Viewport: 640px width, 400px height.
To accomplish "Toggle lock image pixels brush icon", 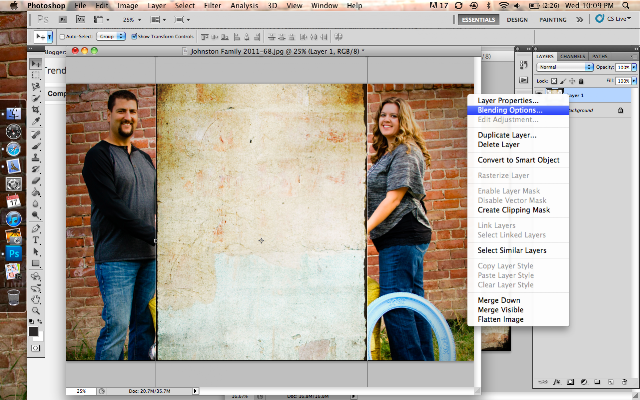I will coord(563,81).
